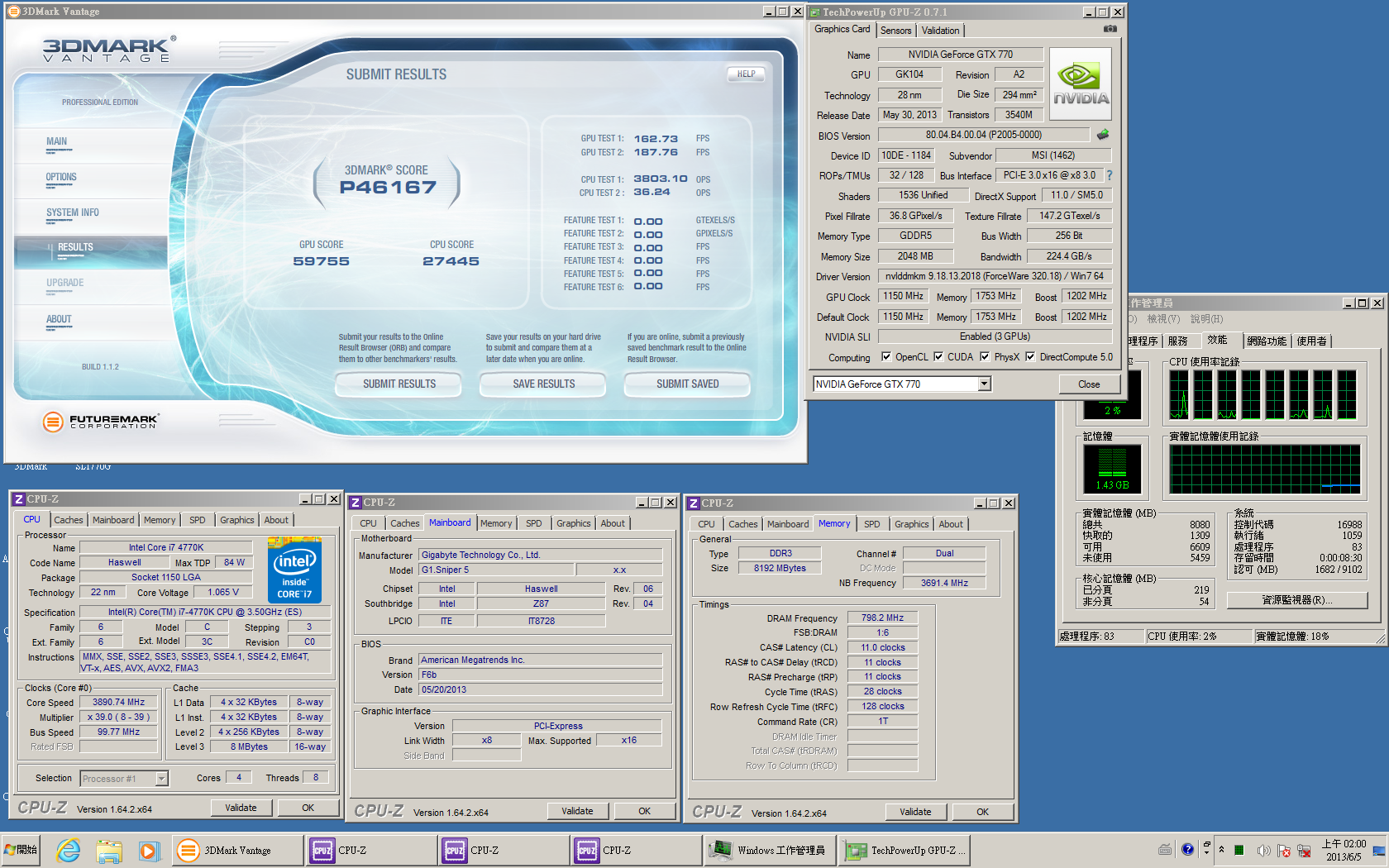
Task: Open the Action Center flag tray icon
Action: pyautogui.click(x=1284, y=850)
